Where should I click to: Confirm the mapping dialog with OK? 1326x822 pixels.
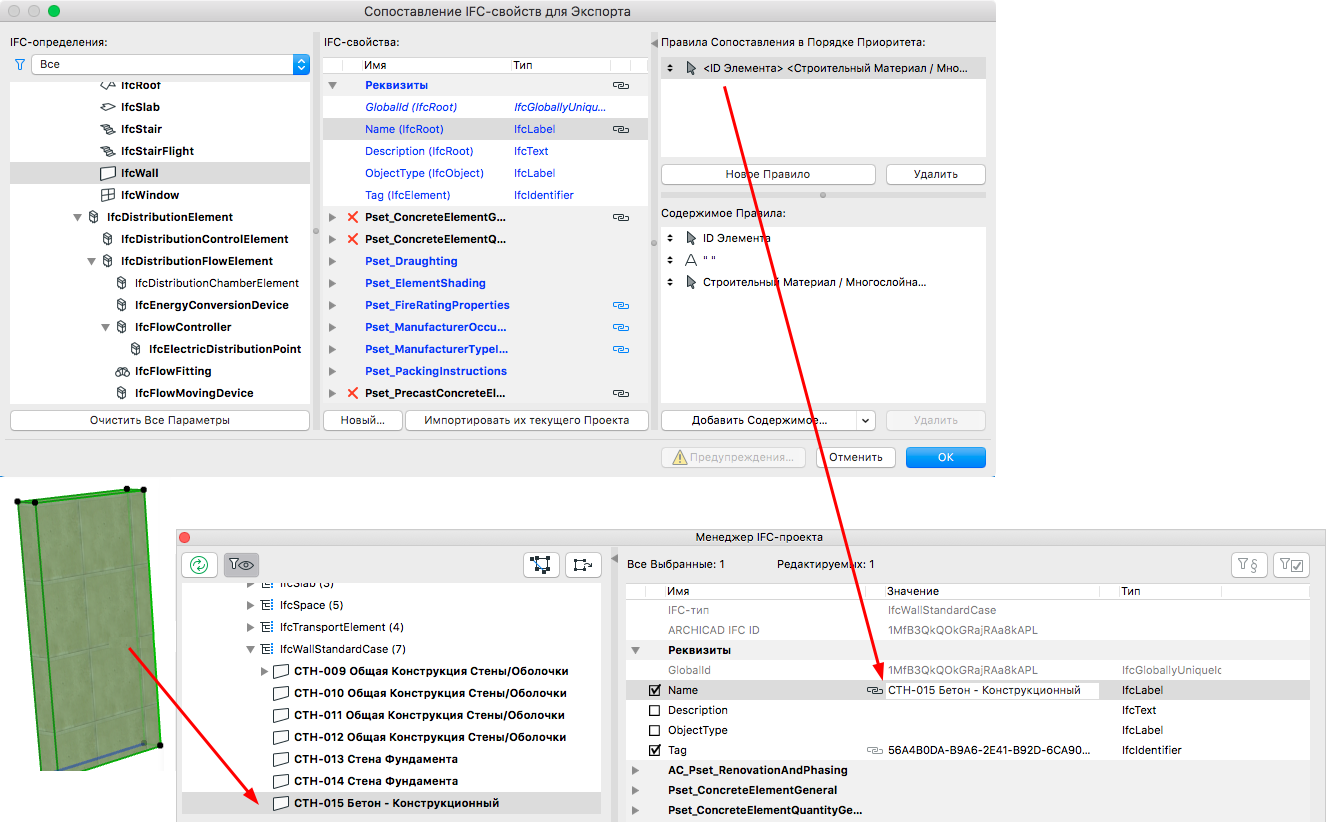click(946, 457)
